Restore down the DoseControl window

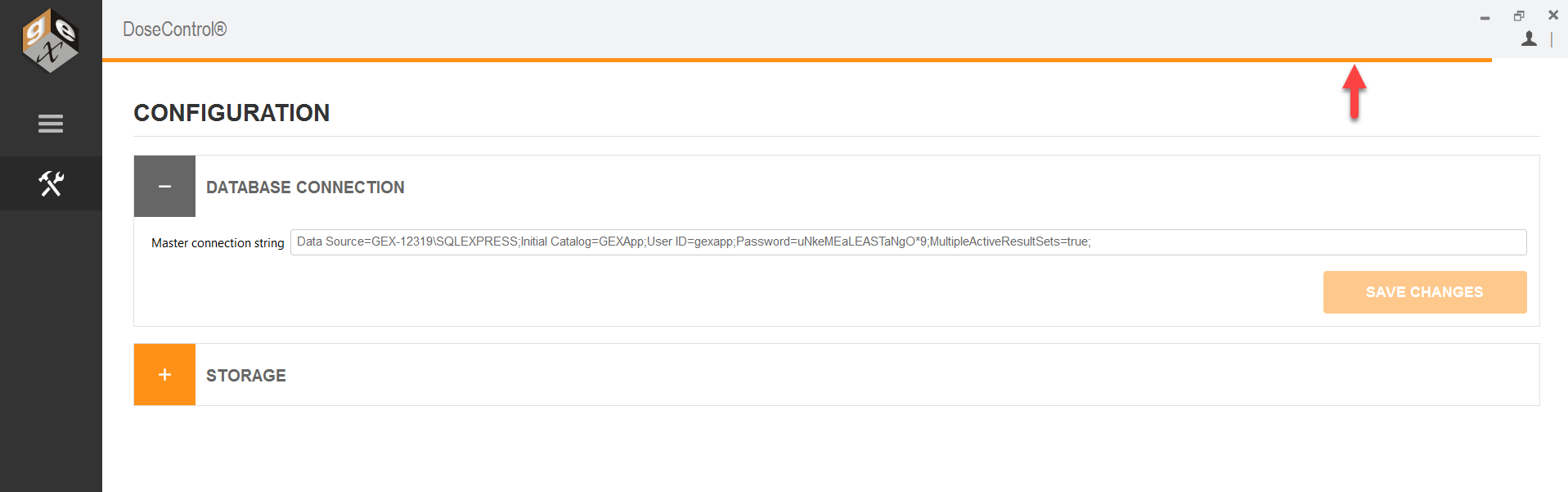pos(1519,16)
